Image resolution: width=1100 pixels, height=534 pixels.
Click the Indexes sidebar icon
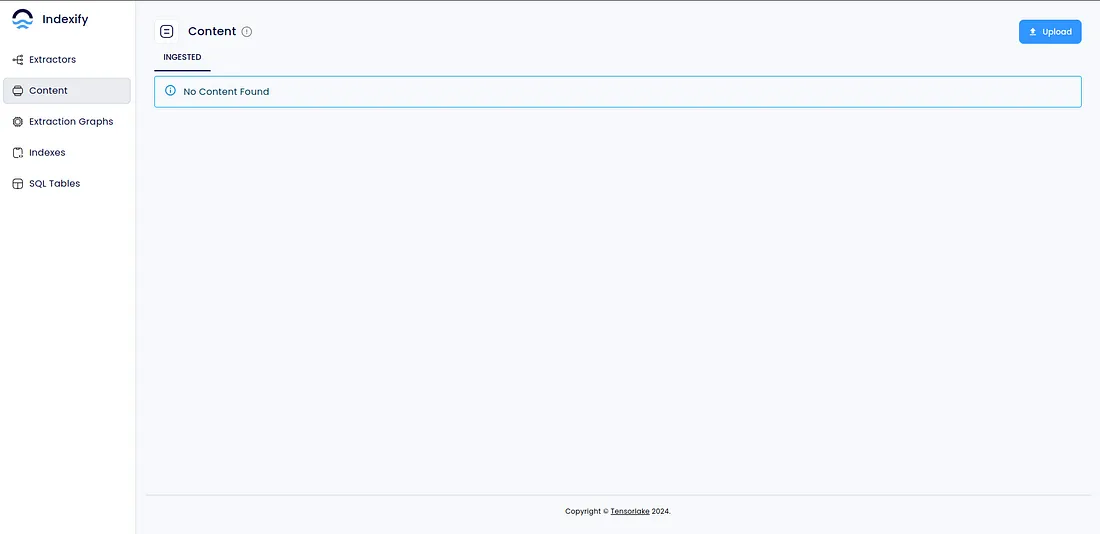click(x=18, y=152)
